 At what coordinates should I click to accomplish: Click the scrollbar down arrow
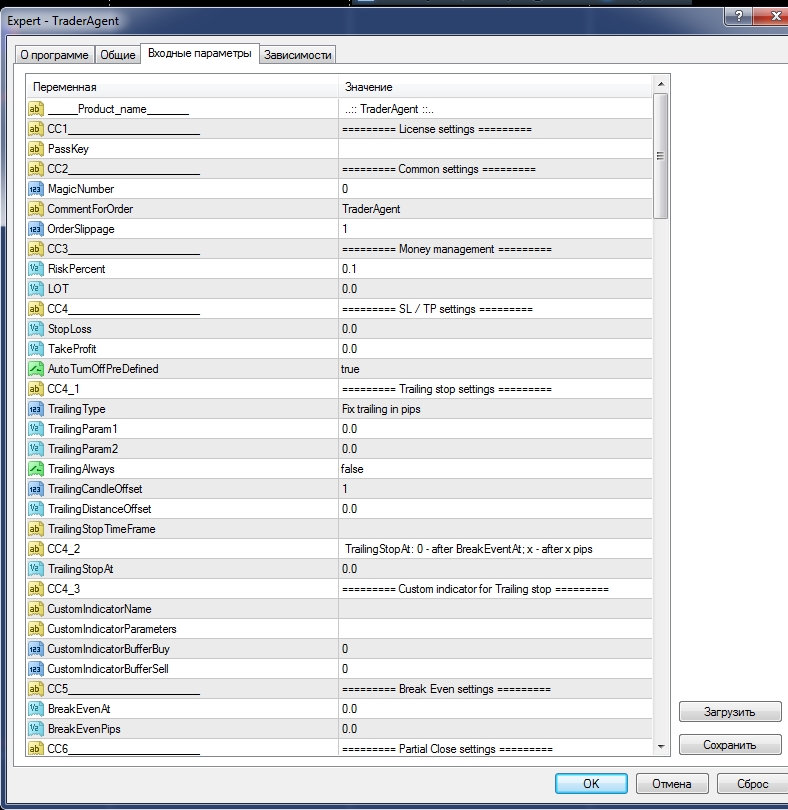point(661,747)
